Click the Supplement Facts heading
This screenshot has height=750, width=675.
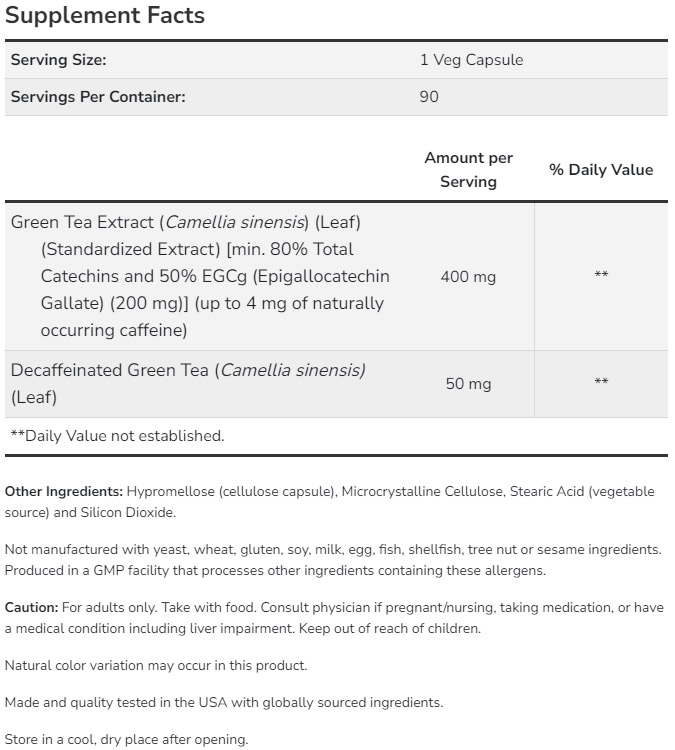(x=105, y=15)
